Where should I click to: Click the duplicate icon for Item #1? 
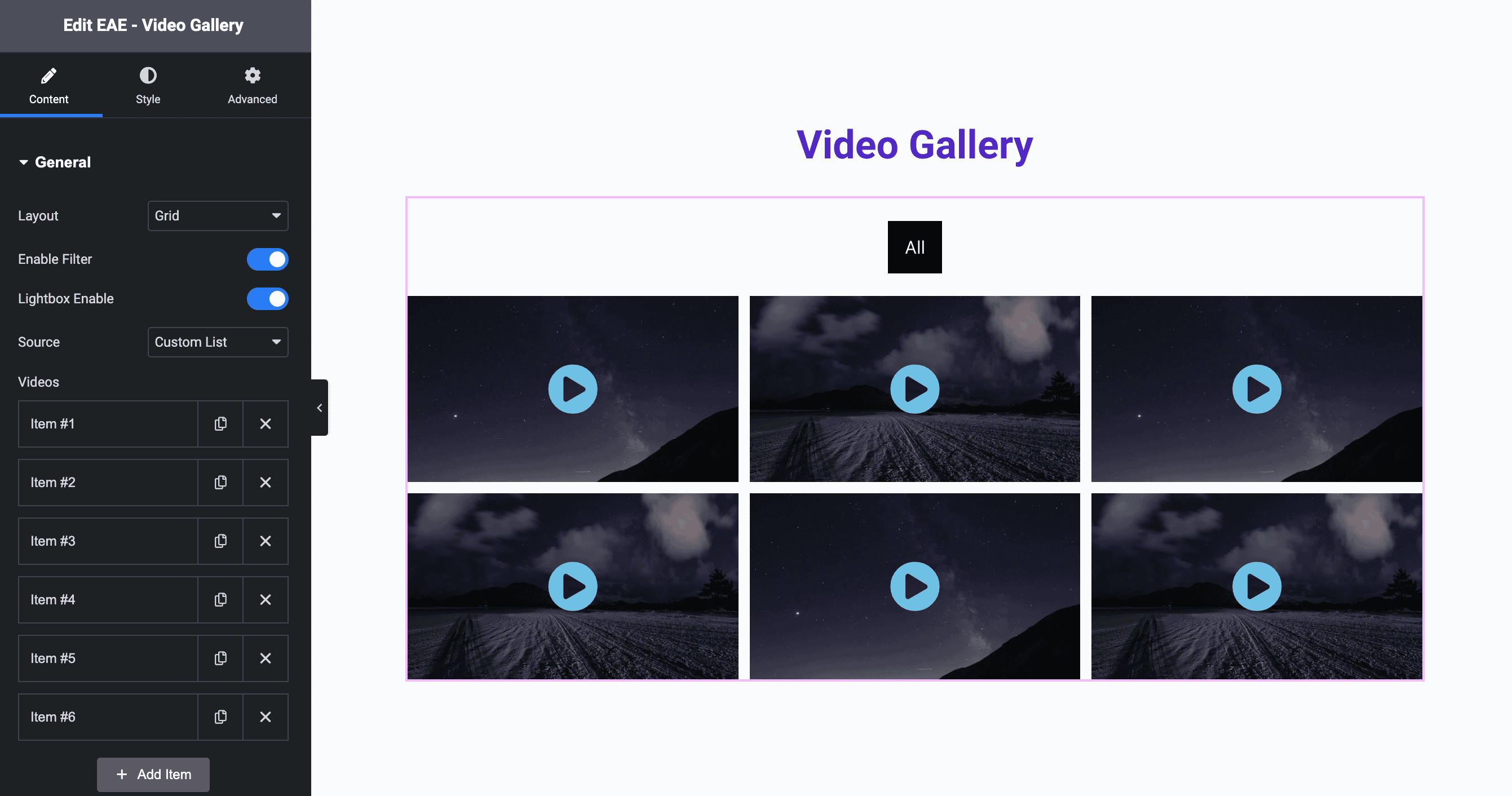click(x=221, y=423)
